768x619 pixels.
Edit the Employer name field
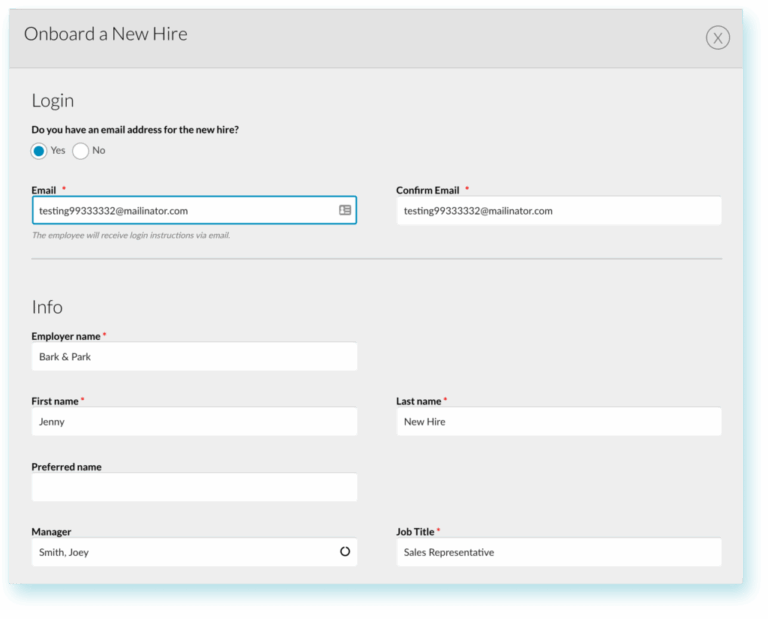[x=194, y=357]
